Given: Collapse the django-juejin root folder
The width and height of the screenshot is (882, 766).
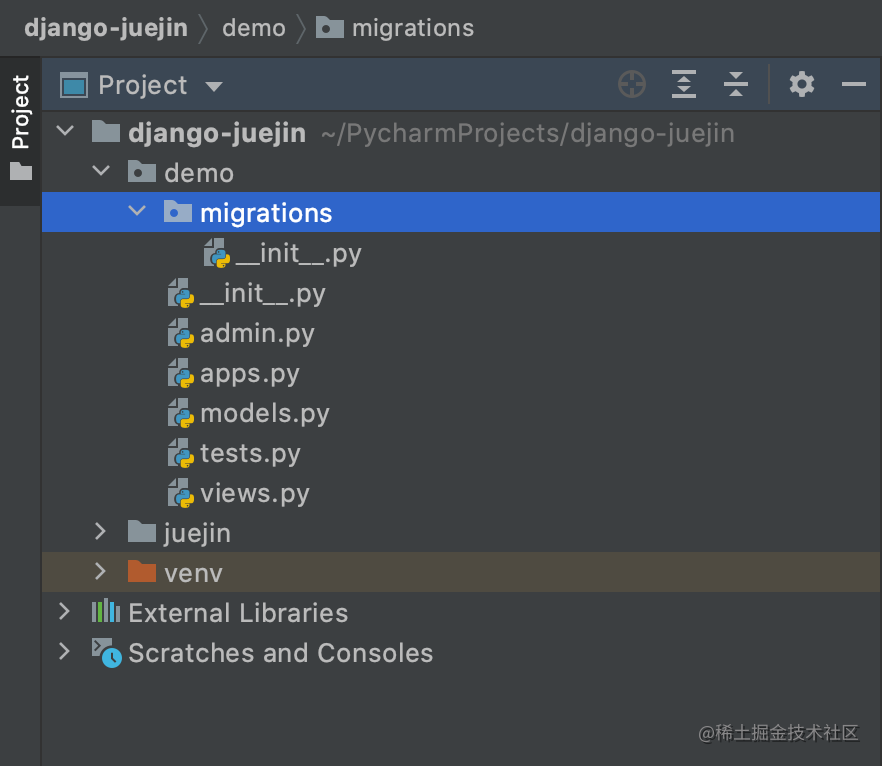Looking at the screenshot, I should (65, 131).
